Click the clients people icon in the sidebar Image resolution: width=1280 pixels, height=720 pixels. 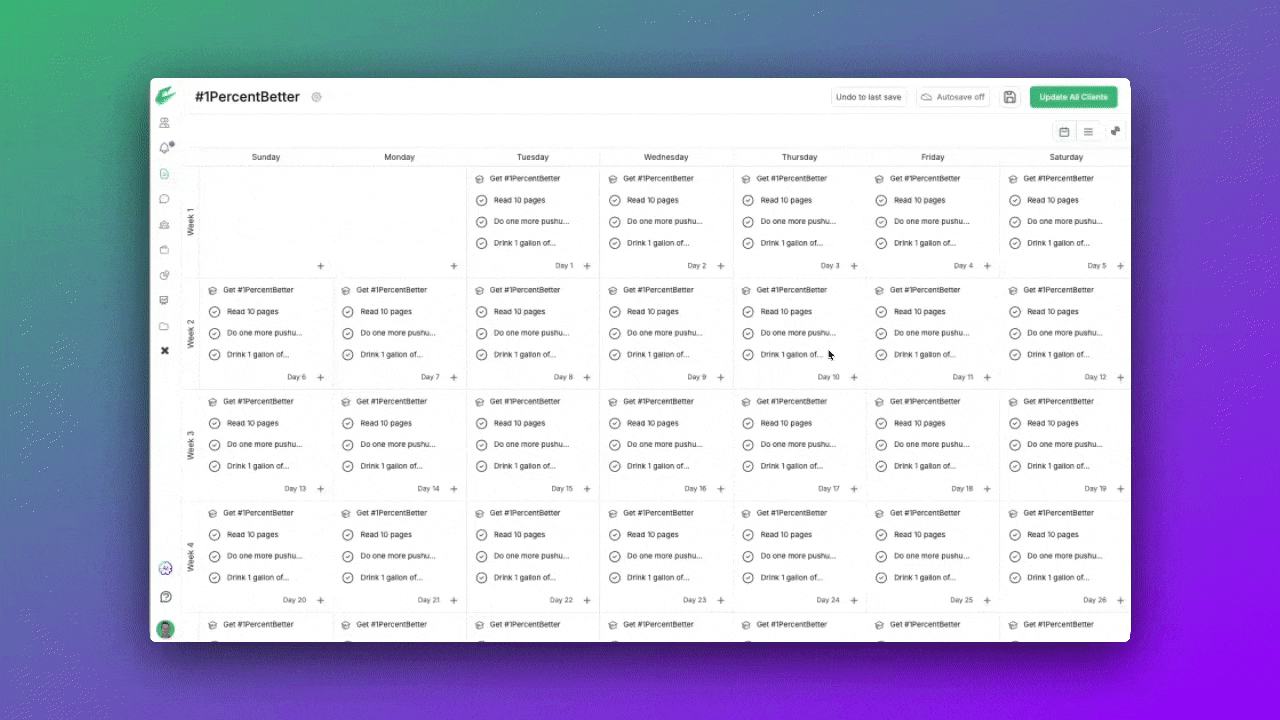(x=165, y=123)
